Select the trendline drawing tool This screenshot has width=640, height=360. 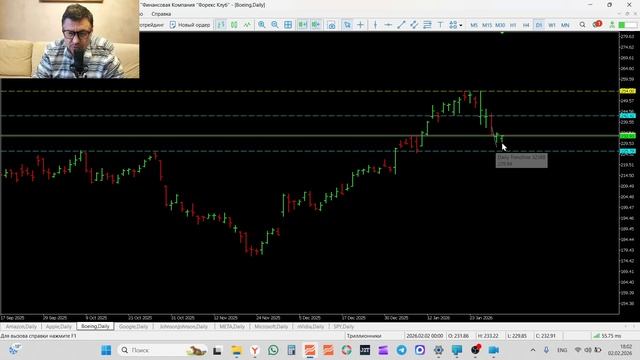click(401, 25)
